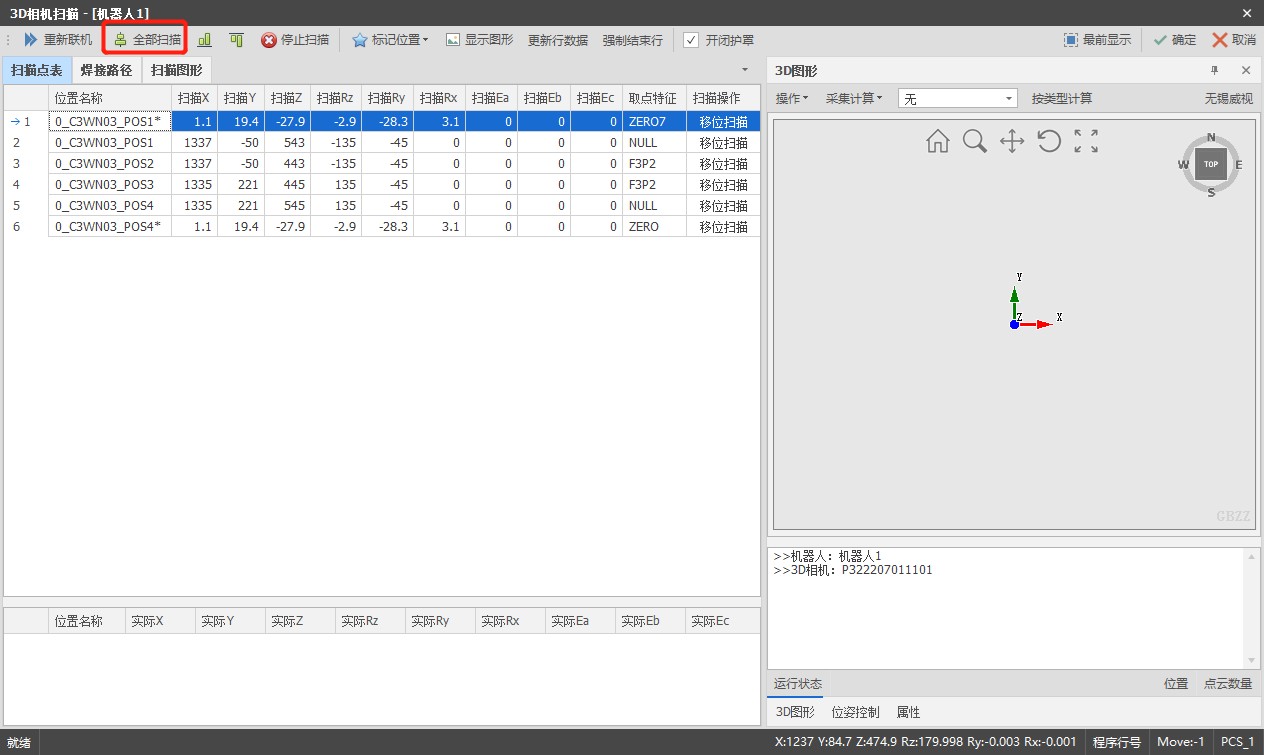Select the magnifier zoom tool in 3D view
Screen dimensions: 1264x755
(x=975, y=141)
